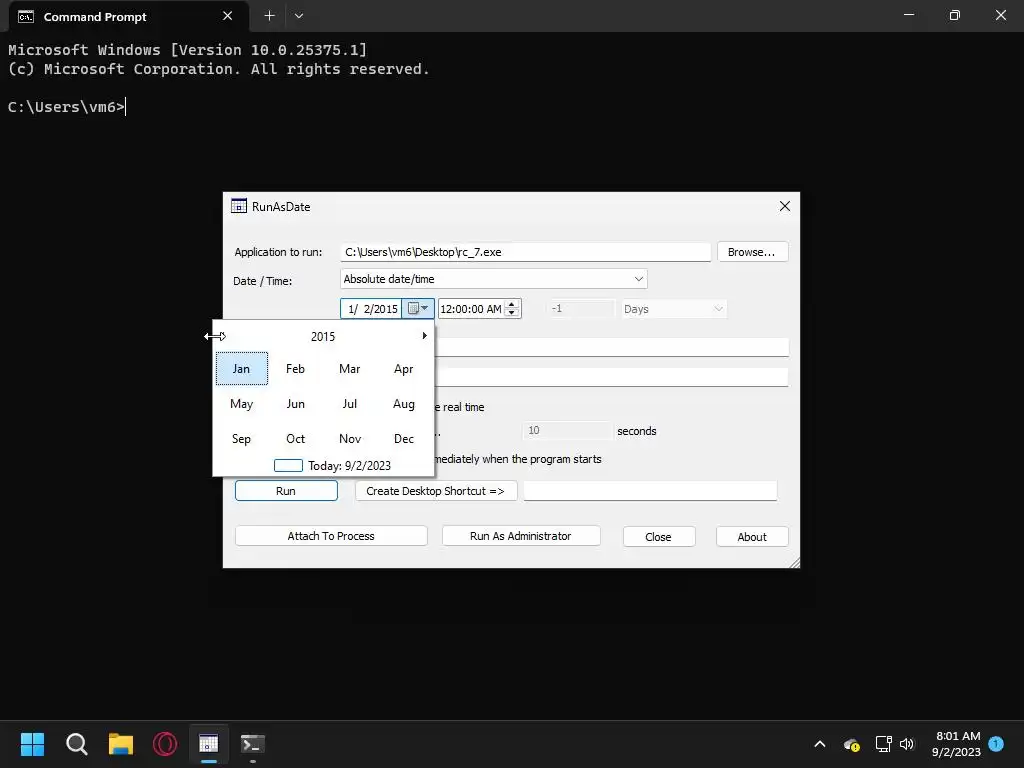1024x768 pixels.
Task: Click the shortcut name field beside Create Desktop Shortcut
Action: pos(650,491)
